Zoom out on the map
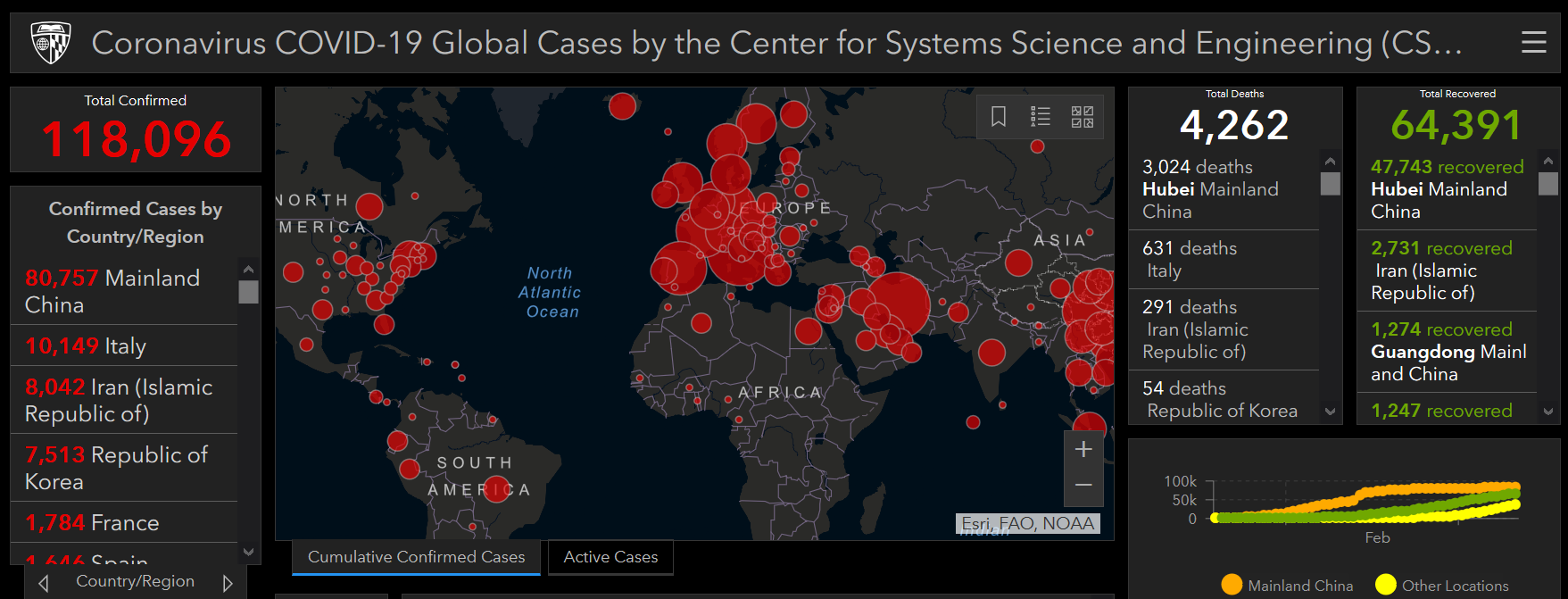 click(x=1083, y=486)
